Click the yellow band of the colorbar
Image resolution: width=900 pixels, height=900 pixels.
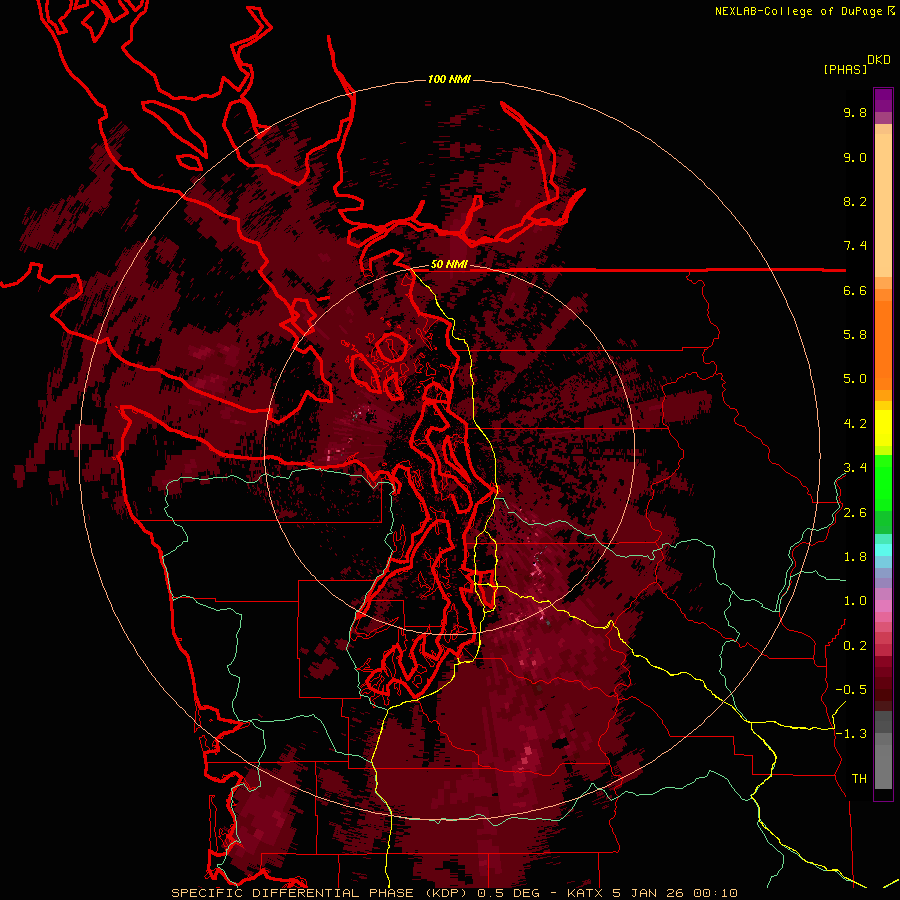pyautogui.click(x=883, y=428)
